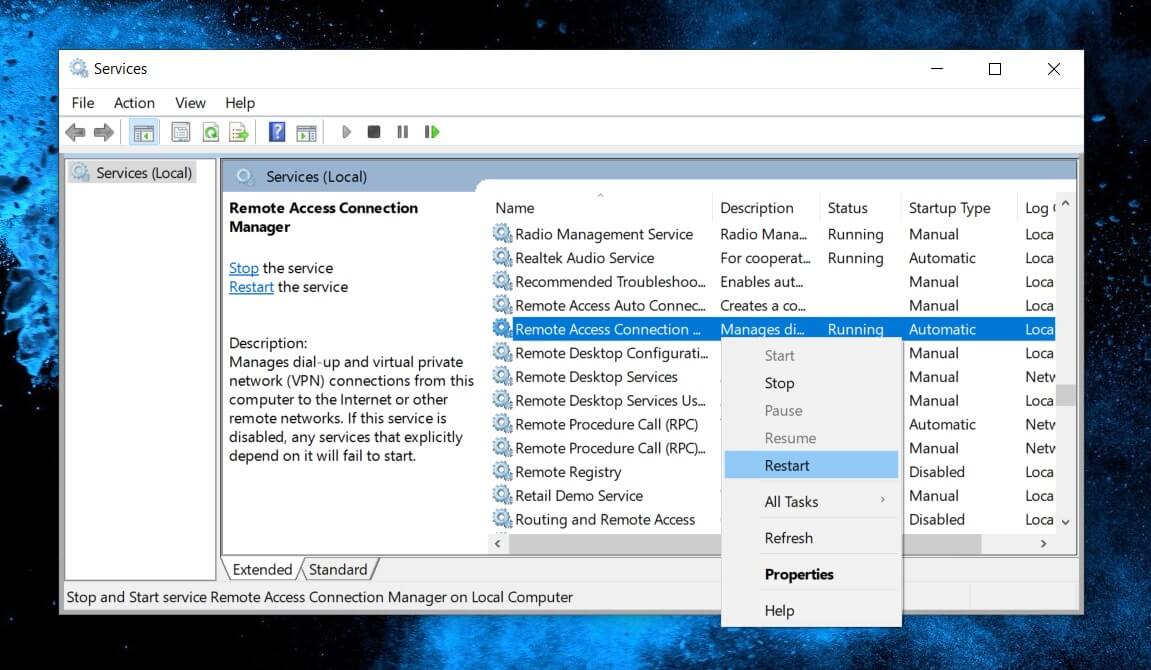Expand All Tasks in the context menu
1151x670 pixels.
(793, 499)
